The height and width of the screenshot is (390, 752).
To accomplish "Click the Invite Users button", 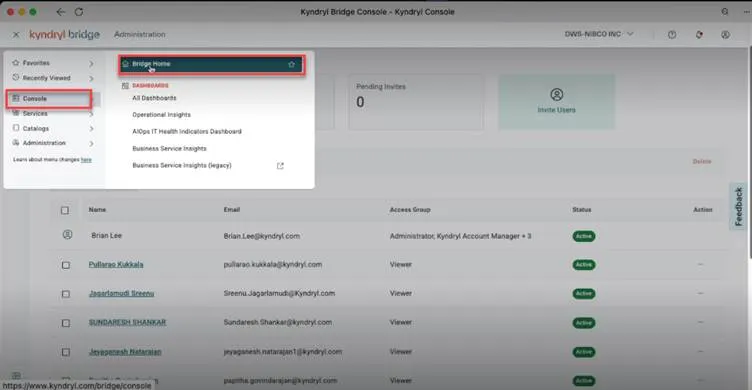I will click(x=556, y=102).
